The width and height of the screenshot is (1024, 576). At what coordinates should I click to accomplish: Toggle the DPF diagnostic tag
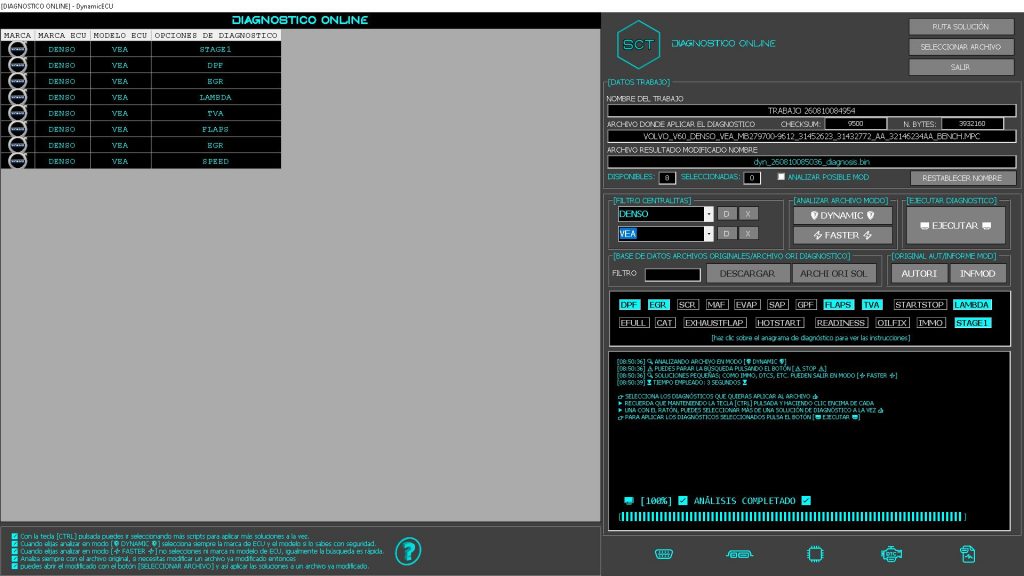(x=629, y=304)
